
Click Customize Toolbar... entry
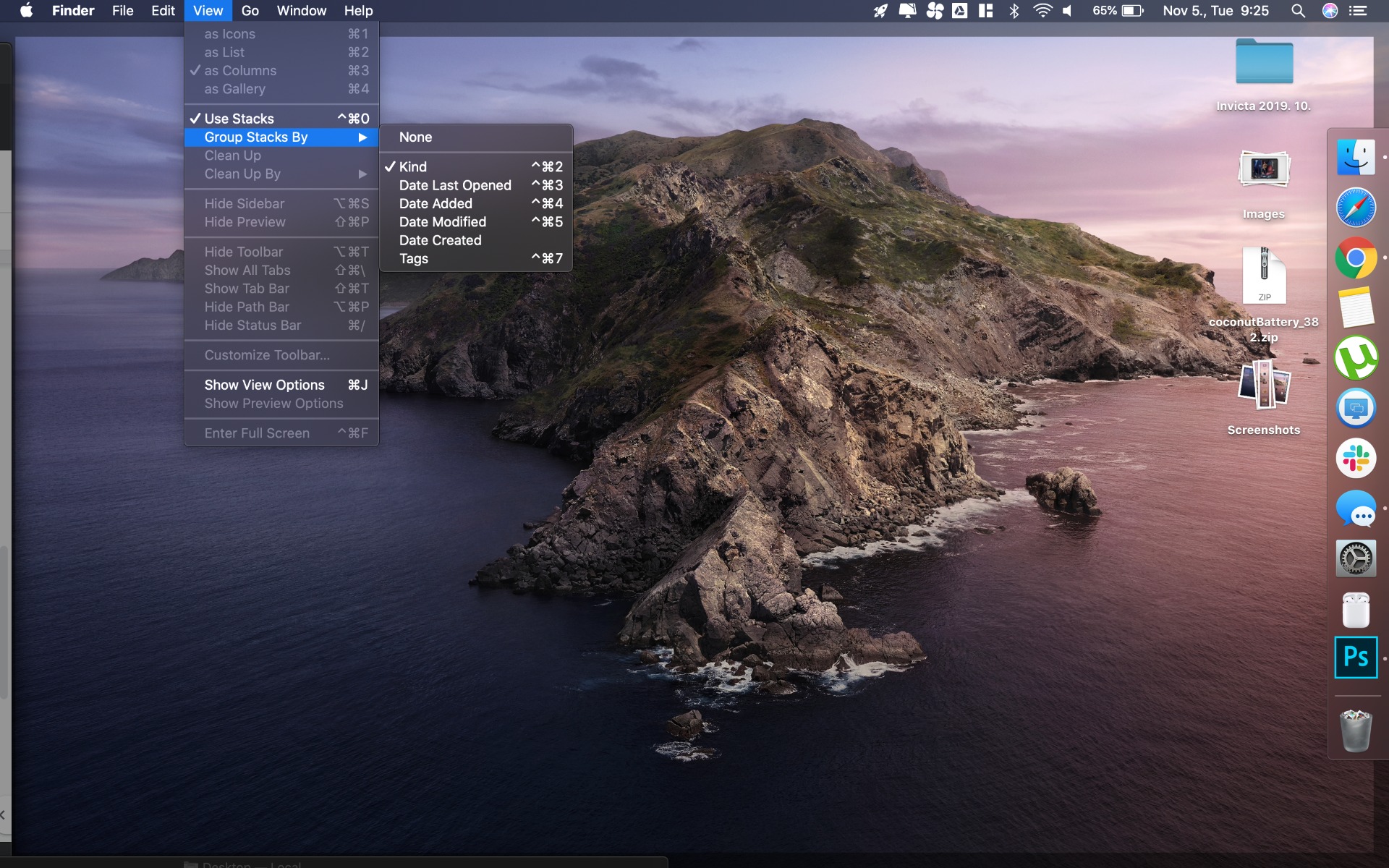281,355
